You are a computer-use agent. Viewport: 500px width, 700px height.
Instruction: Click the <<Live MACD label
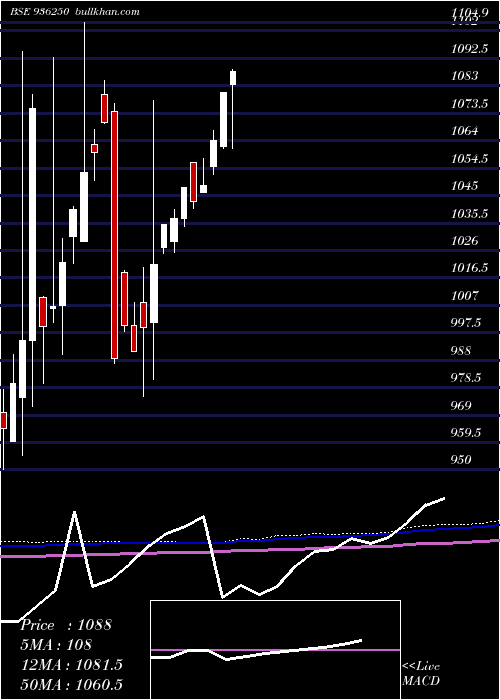421,674
